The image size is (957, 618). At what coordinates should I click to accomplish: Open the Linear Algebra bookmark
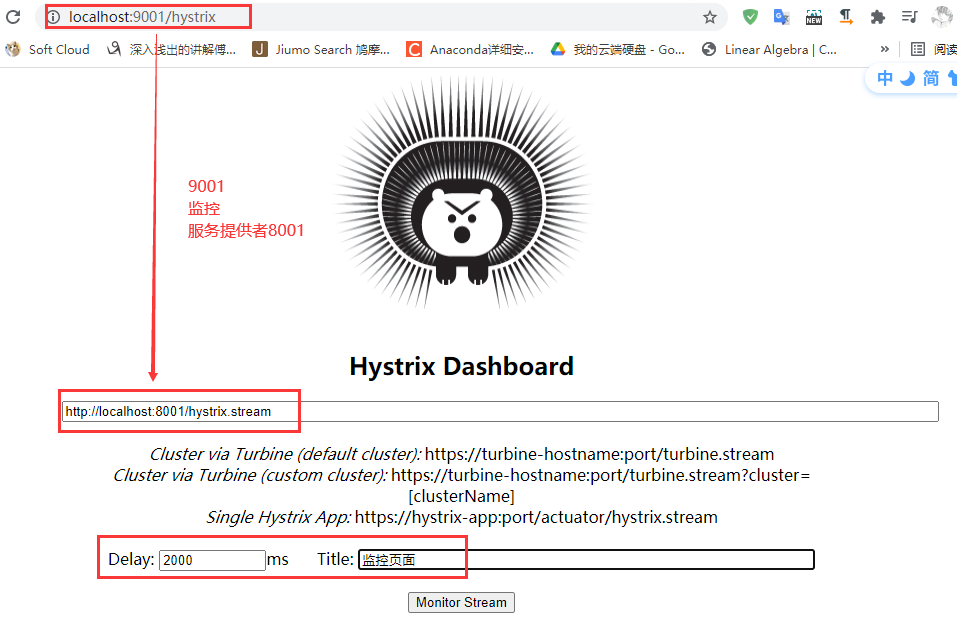(x=770, y=49)
